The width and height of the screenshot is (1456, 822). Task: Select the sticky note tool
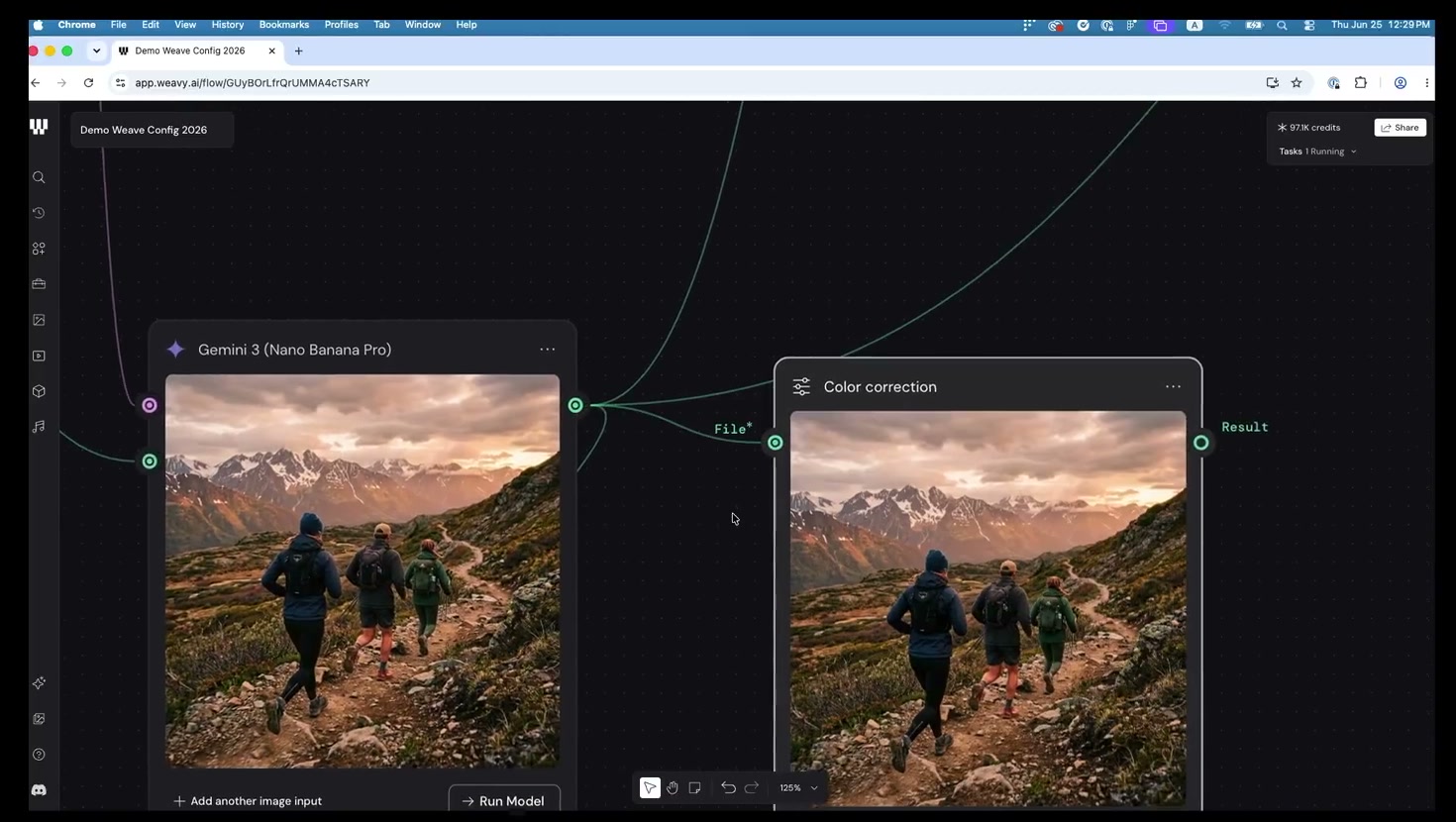(695, 787)
